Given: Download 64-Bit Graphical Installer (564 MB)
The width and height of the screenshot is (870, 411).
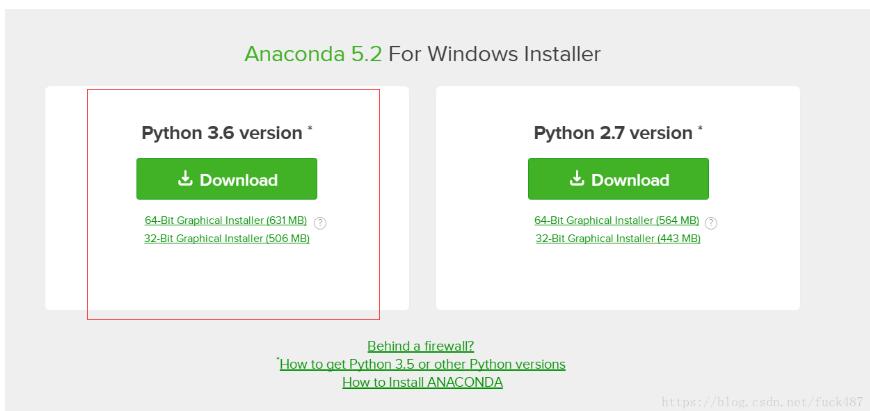Looking at the screenshot, I should pyautogui.click(x=617, y=220).
